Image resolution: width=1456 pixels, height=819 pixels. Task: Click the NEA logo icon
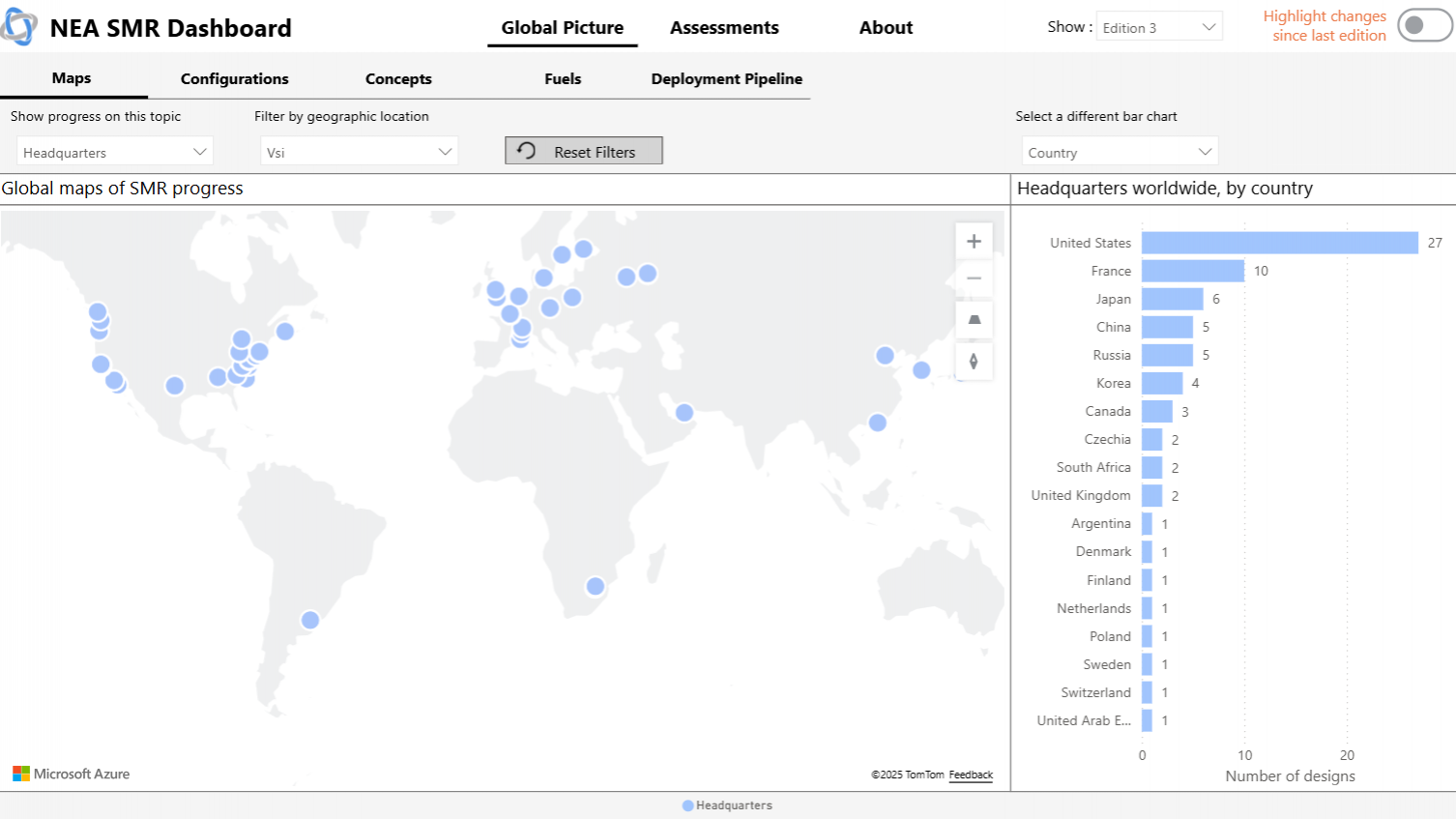pos(18,27)
